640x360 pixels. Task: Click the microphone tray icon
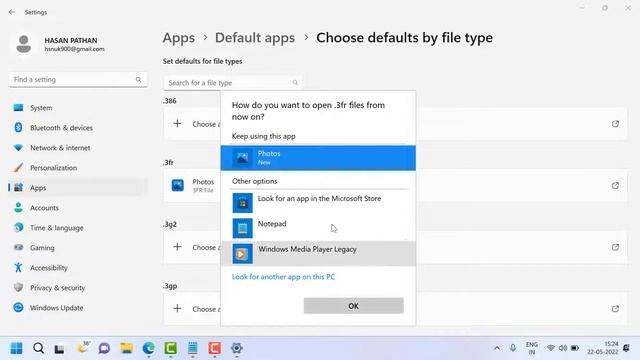513,348
